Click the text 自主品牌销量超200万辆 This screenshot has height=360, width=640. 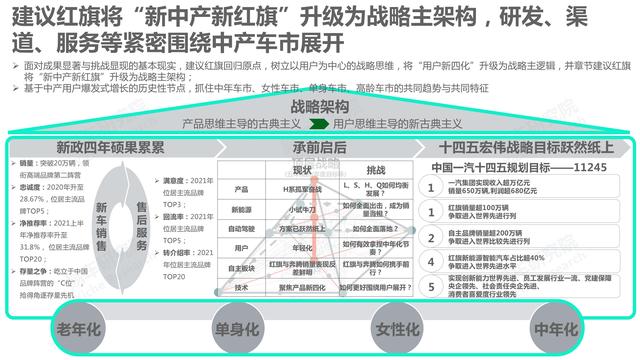(x=485, y=233)
